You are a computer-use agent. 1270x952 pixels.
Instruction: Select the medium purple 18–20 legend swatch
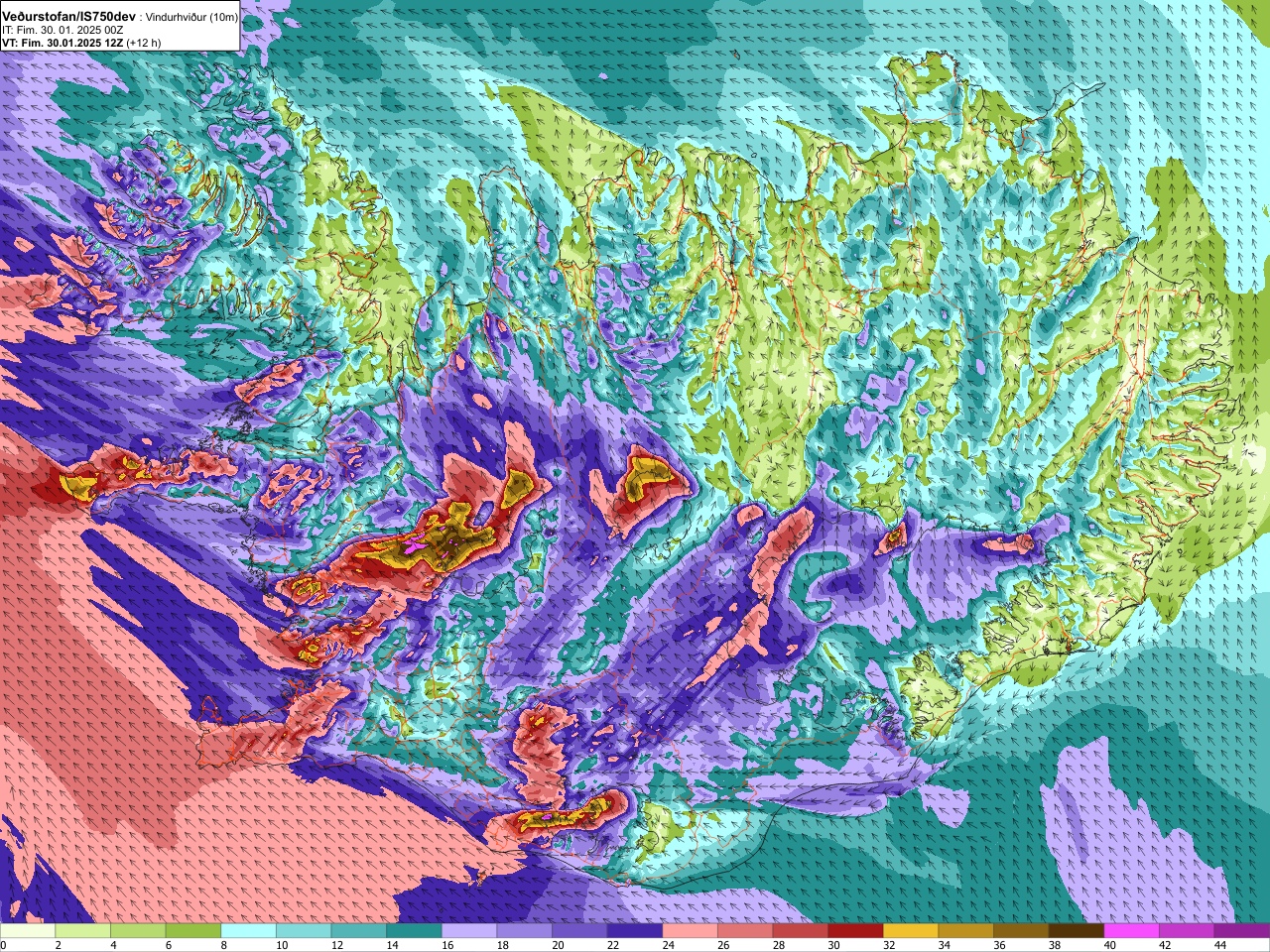pyautogui.click(x=525, y=931)
